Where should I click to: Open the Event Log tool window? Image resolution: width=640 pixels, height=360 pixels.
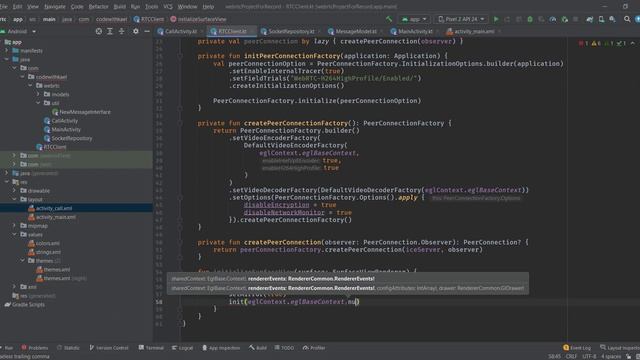tap(577, 348)
